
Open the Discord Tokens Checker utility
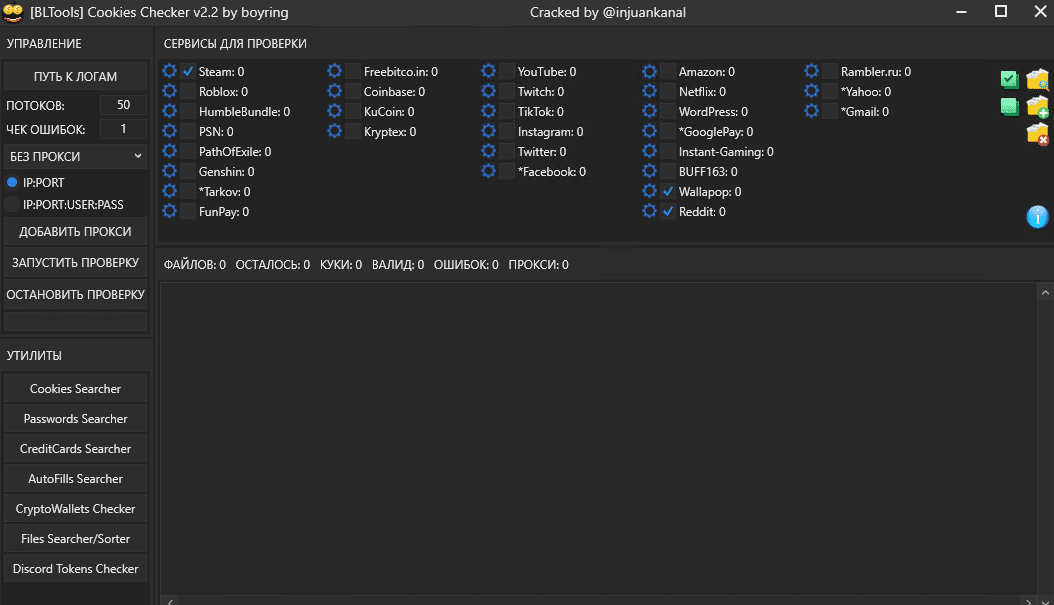click(x=75, y=569)
